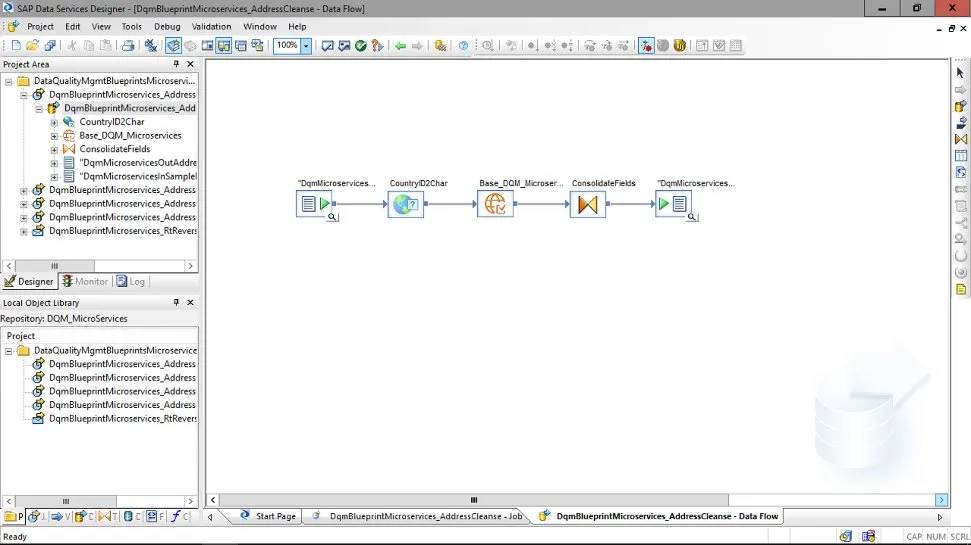The height and width of the screenshot is (545, 971).
Task: Open the 100% zoom dropdown
Action: coord(306,46)
